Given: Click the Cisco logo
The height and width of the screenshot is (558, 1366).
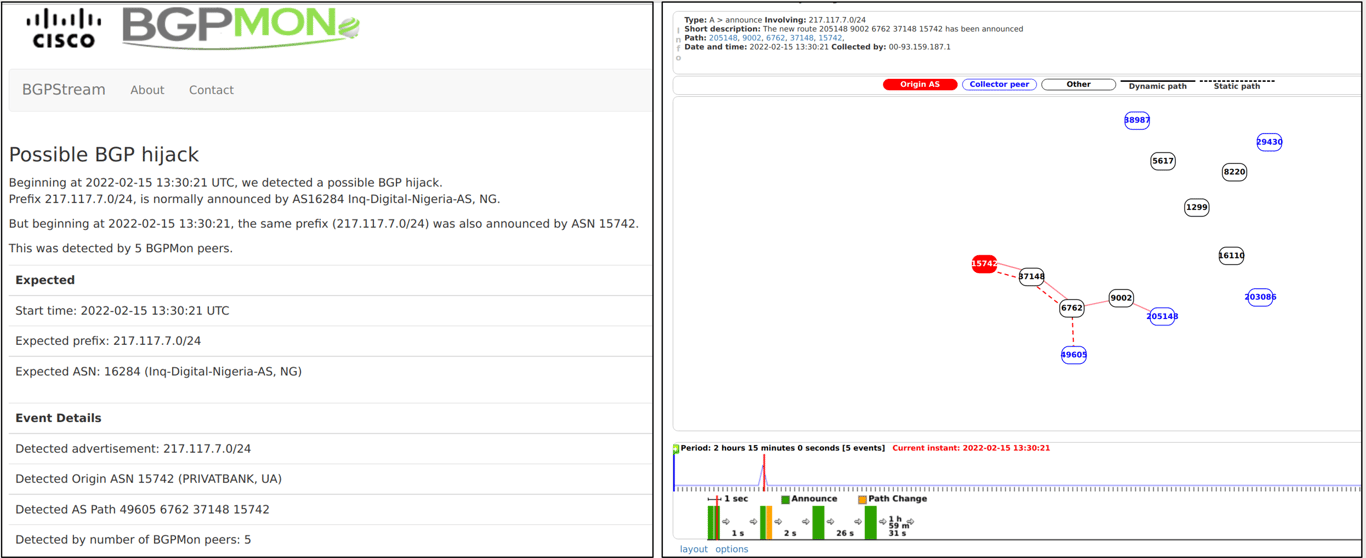Looking at the screenshot, I should (65, 28).
